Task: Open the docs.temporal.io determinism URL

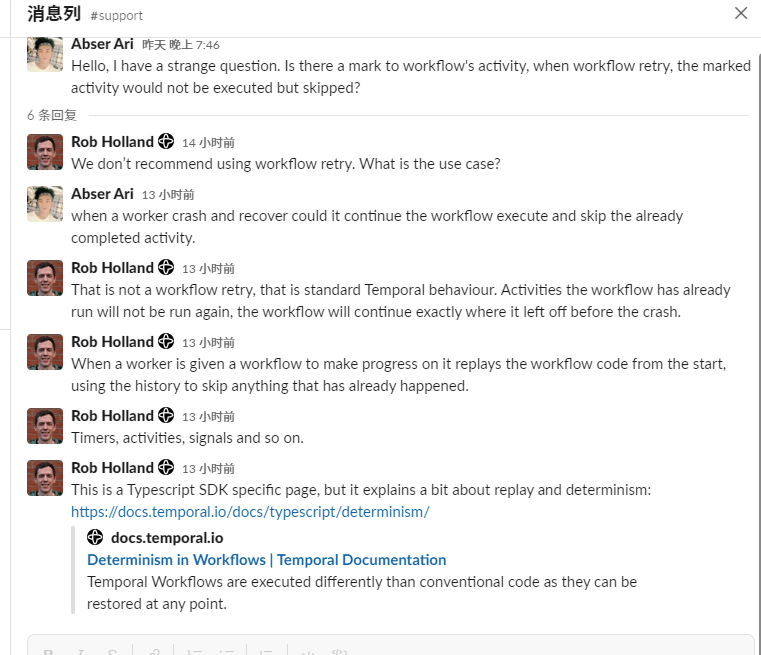Action: (x=250, y=512)
